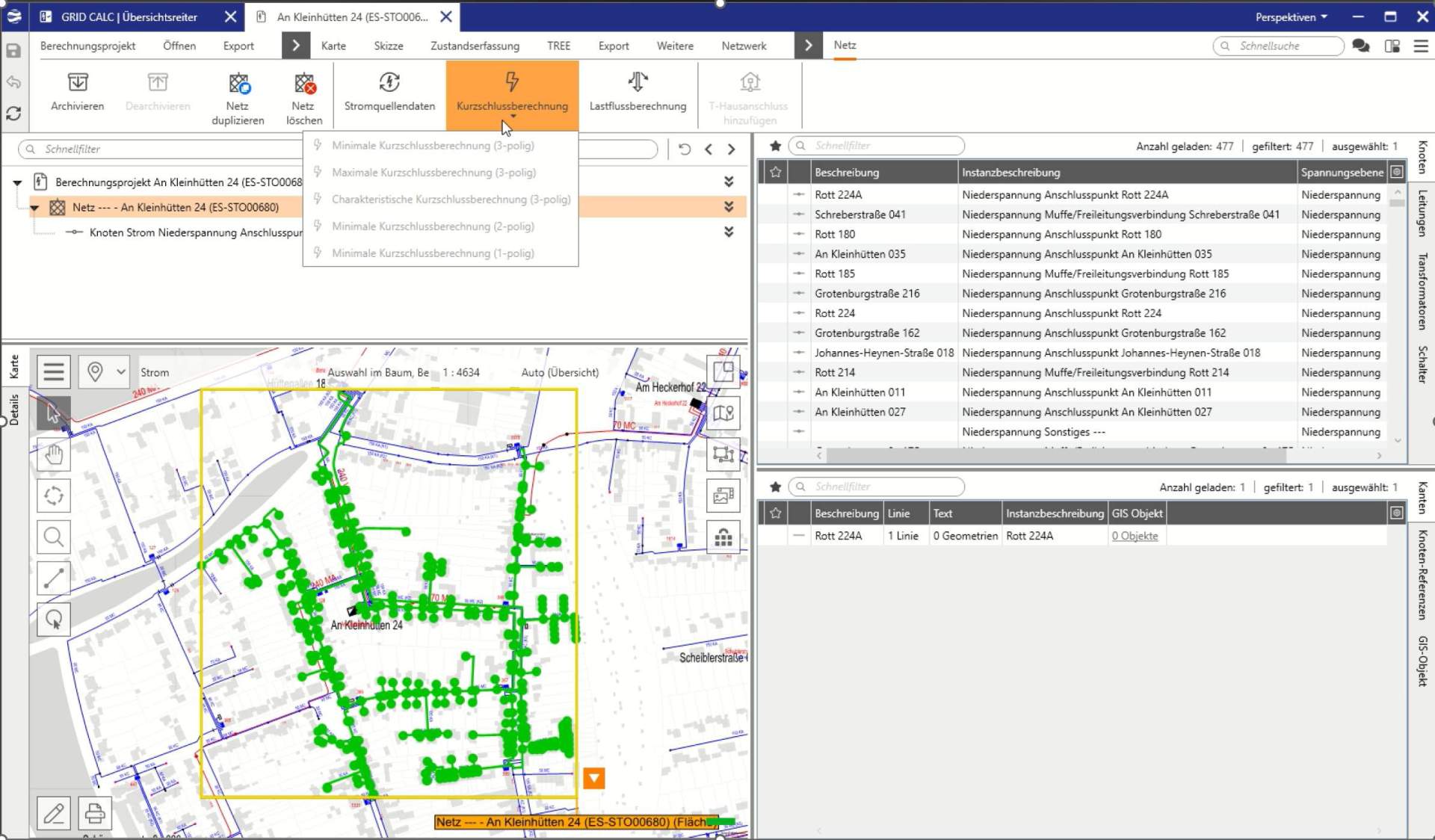The image size is (1435, 840).
Task: Toggle favorites star in Knoten table filter
Action: click(775, 146)
